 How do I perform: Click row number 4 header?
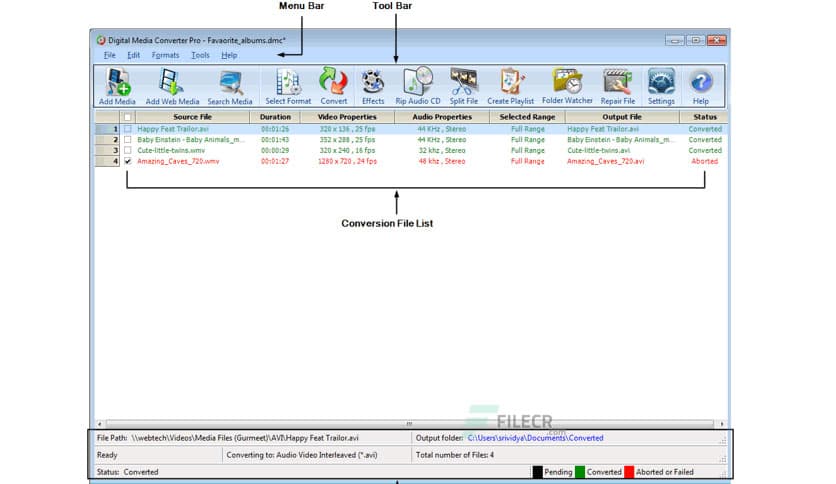[x=107, y=161]
